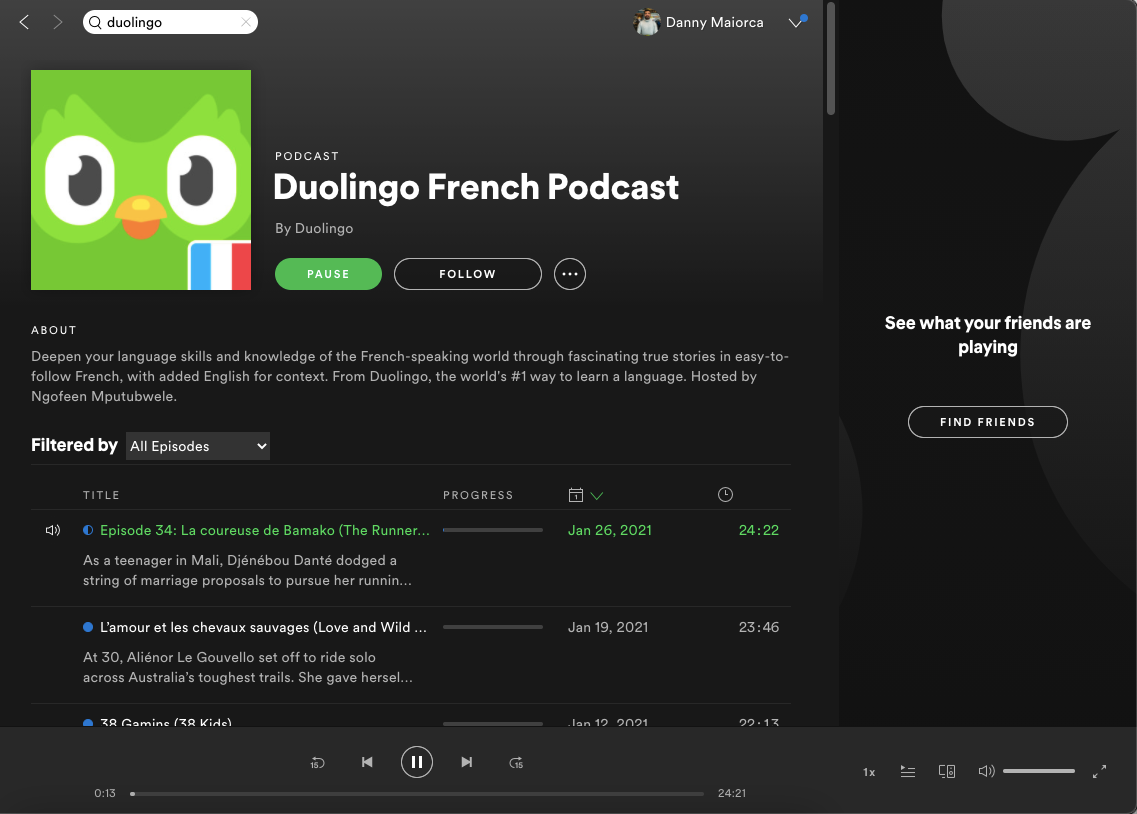Open the Connect to a device panel
Screen dimensions: 1137x814
click(946, 771)
